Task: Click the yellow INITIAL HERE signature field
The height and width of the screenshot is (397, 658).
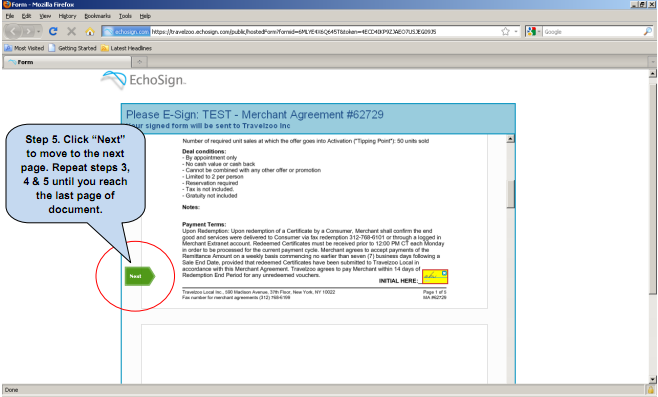Action: point(435,276)
